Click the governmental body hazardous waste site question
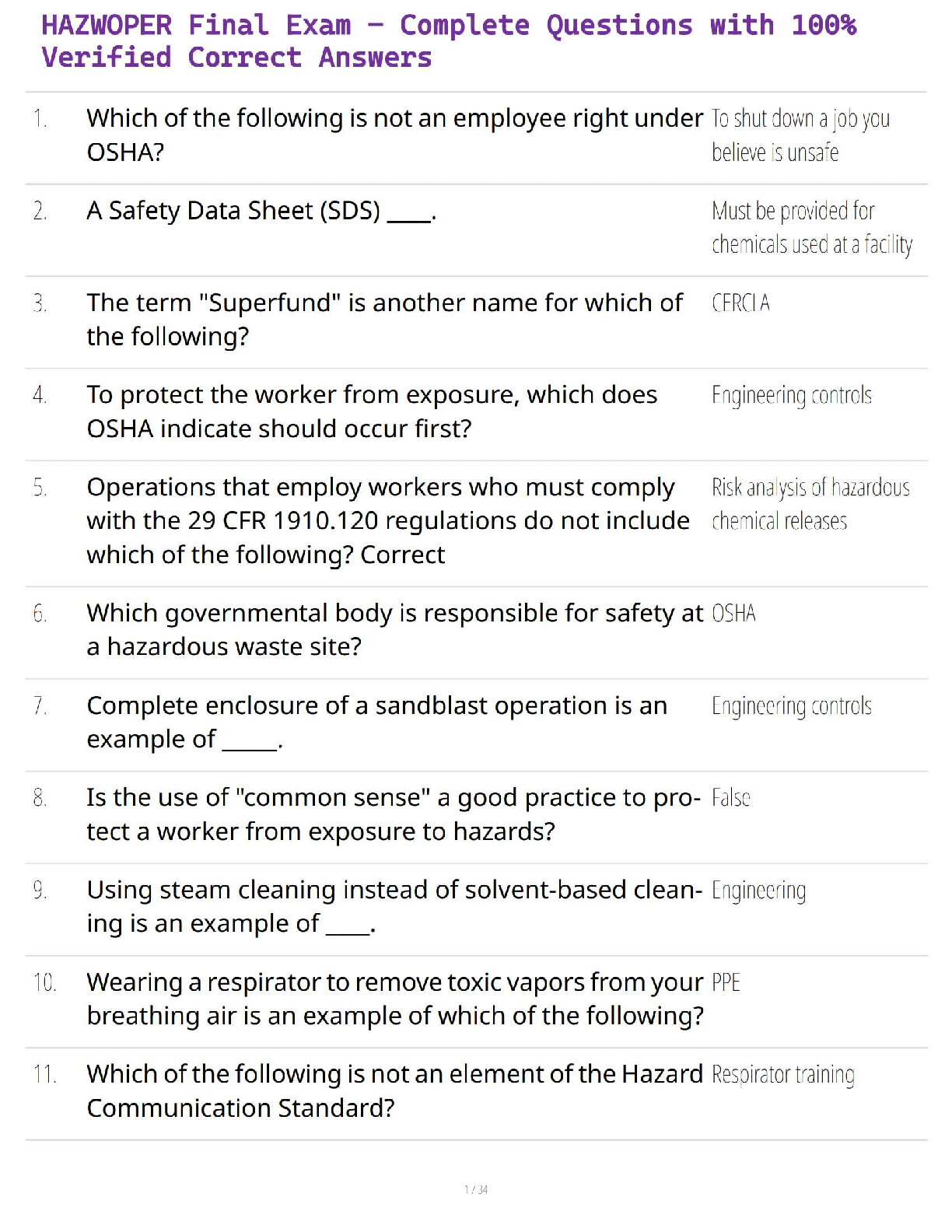The width and height of the screenshot is (952, 1232). (x=394, y=629)
